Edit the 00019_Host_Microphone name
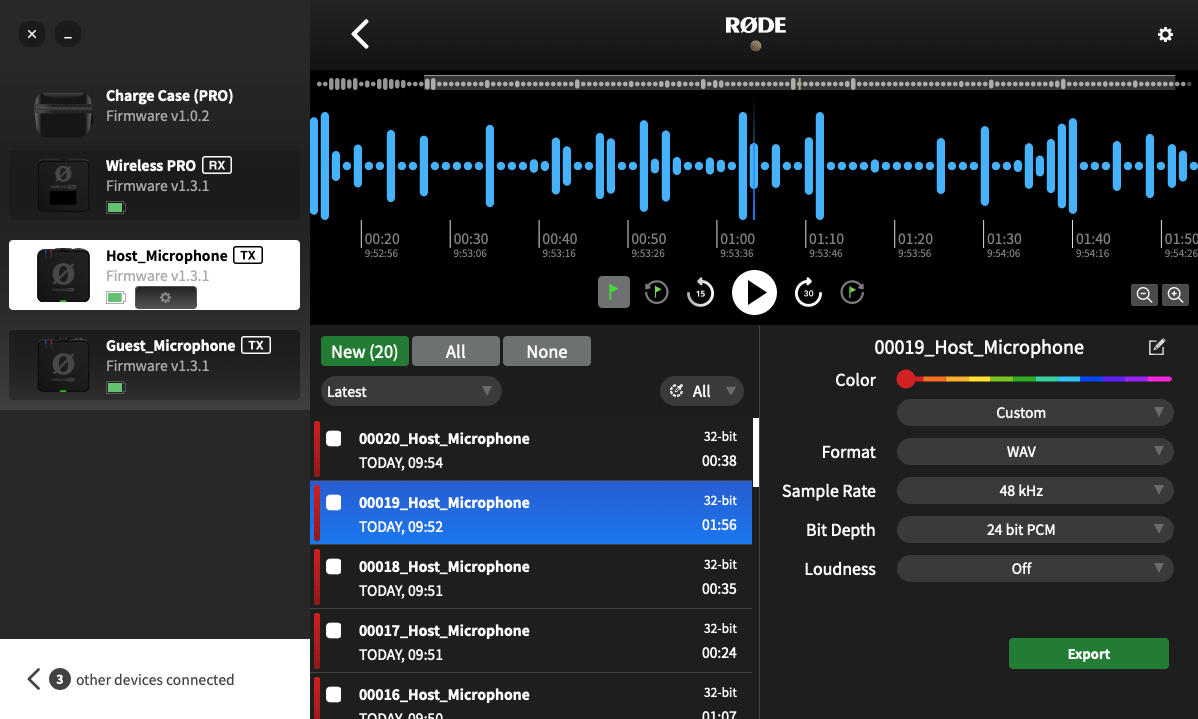 click(x=1157, y=348)
